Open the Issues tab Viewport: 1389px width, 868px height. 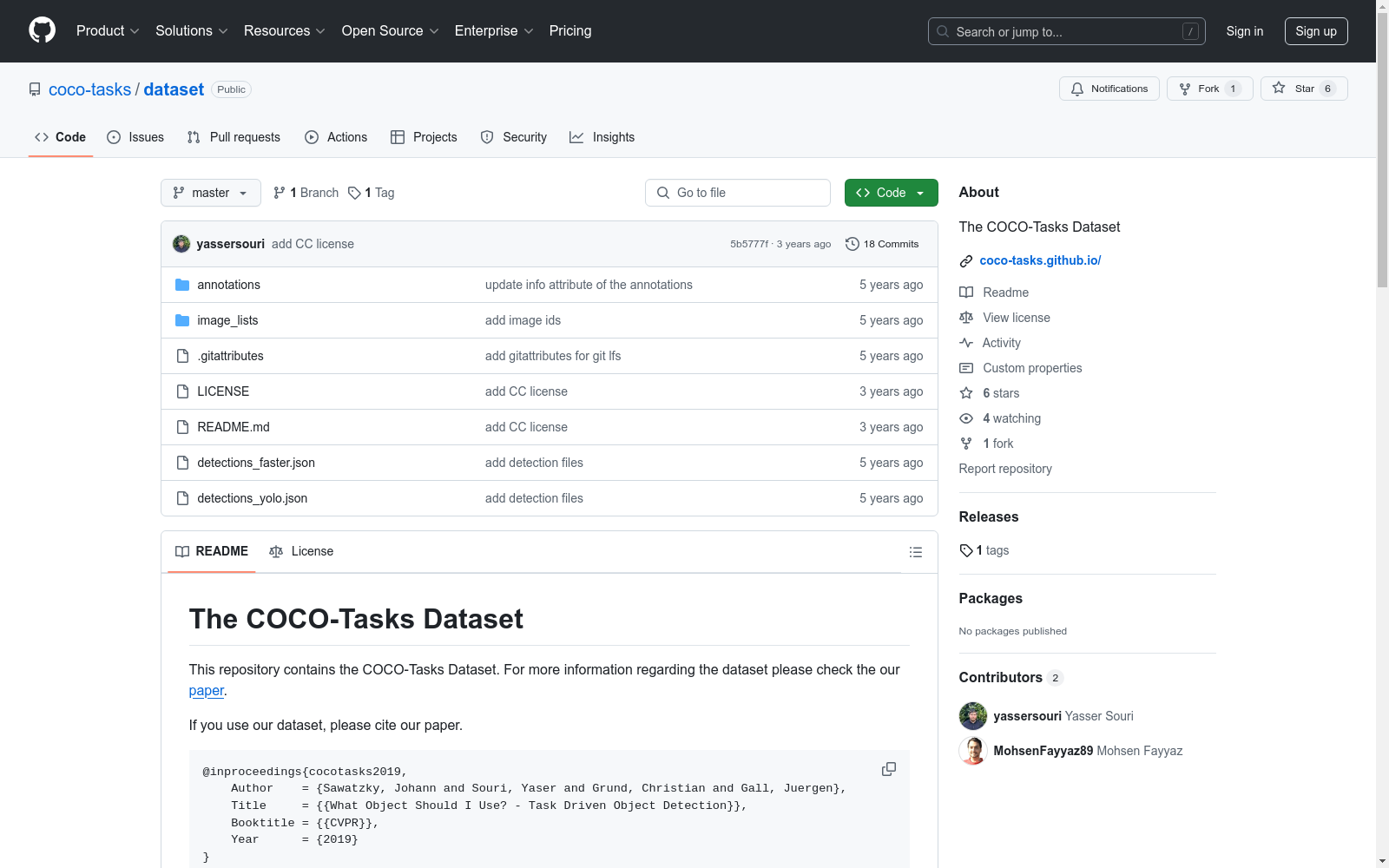(x=135, y=137)
